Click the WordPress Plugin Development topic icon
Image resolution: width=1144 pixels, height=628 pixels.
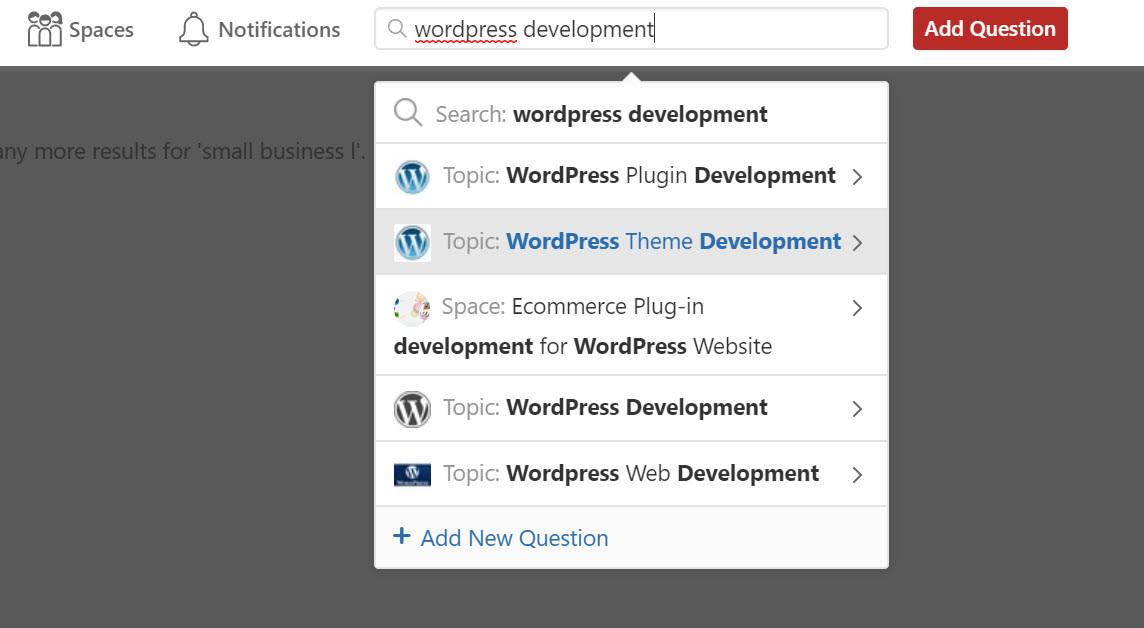(x=412, y=176)
